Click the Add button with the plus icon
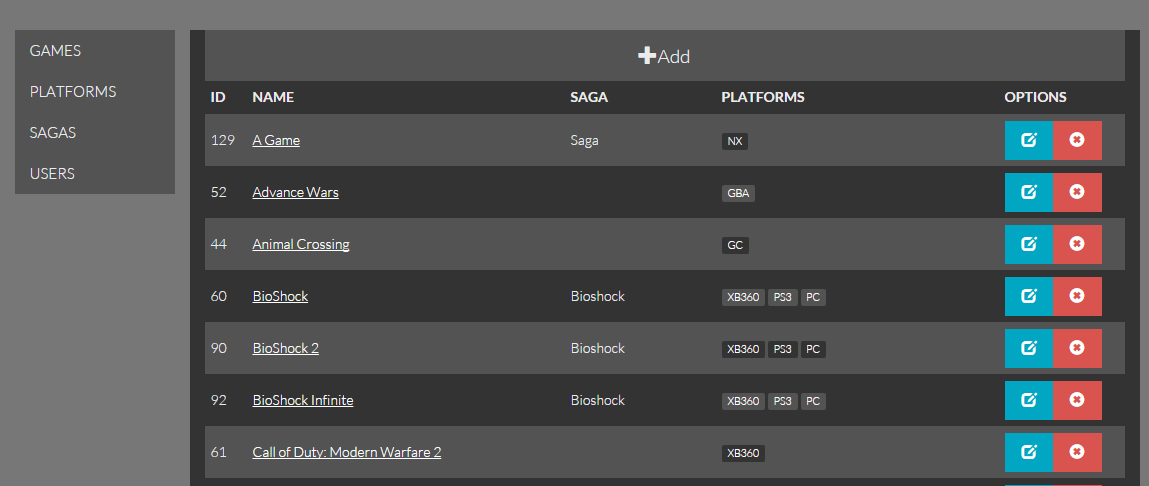Image resolution: width=1149 pixels, height=486 pixels. (664, 56)
